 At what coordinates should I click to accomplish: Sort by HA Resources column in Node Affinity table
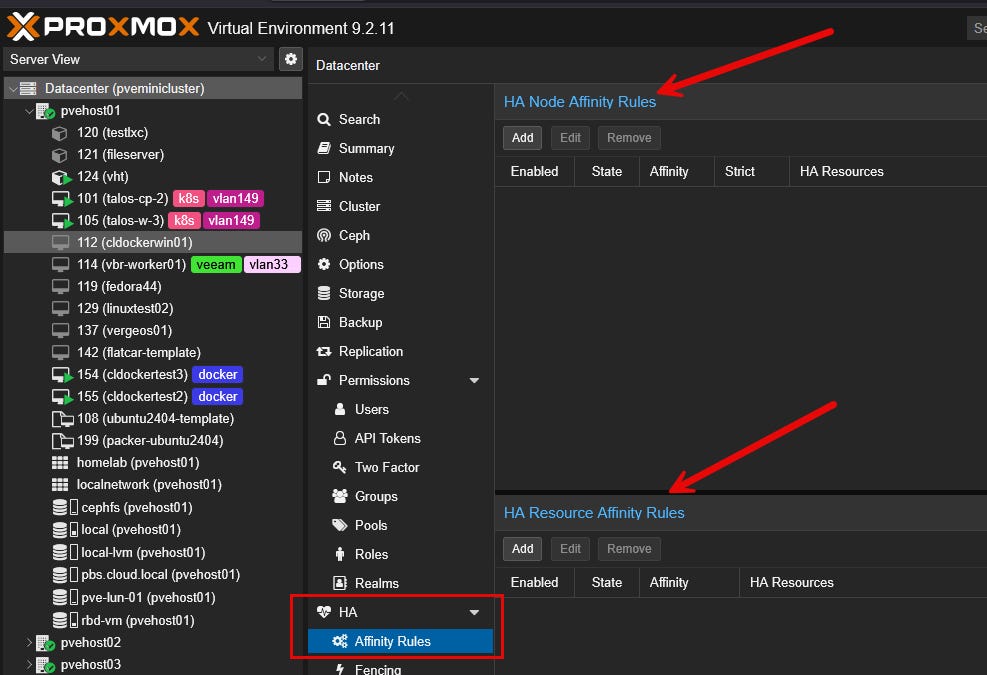pos(888,171)
